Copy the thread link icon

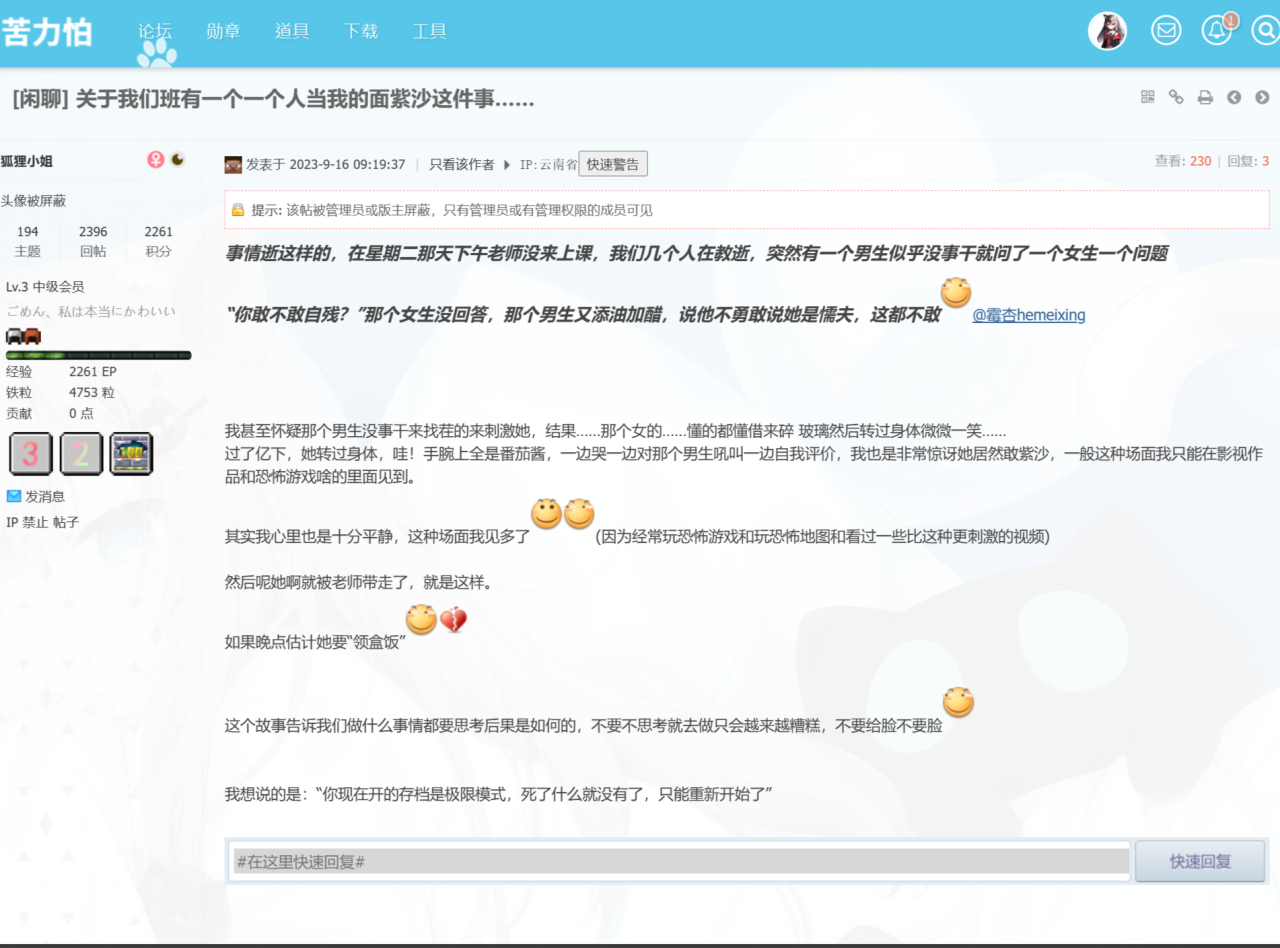(1176, 97)
